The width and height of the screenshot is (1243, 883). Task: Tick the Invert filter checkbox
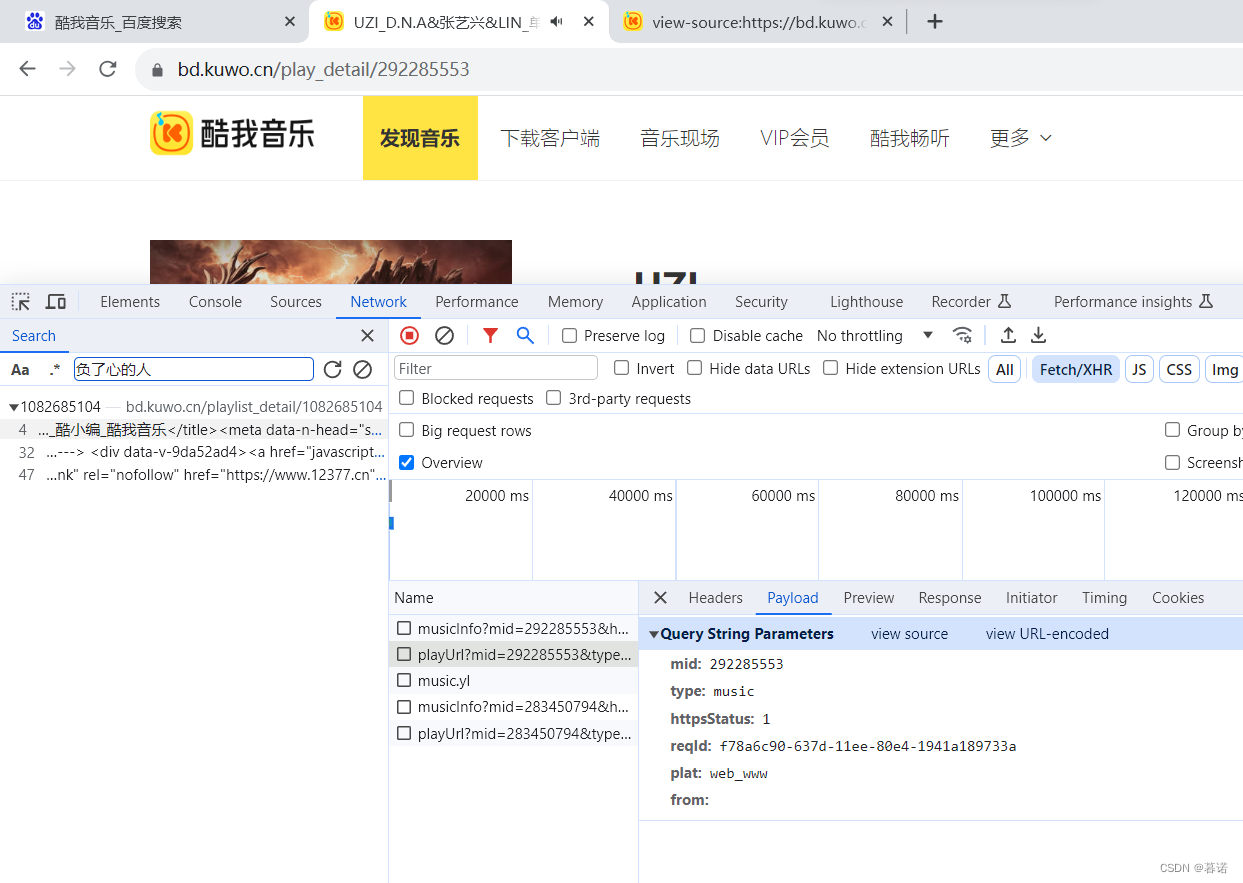621,368
